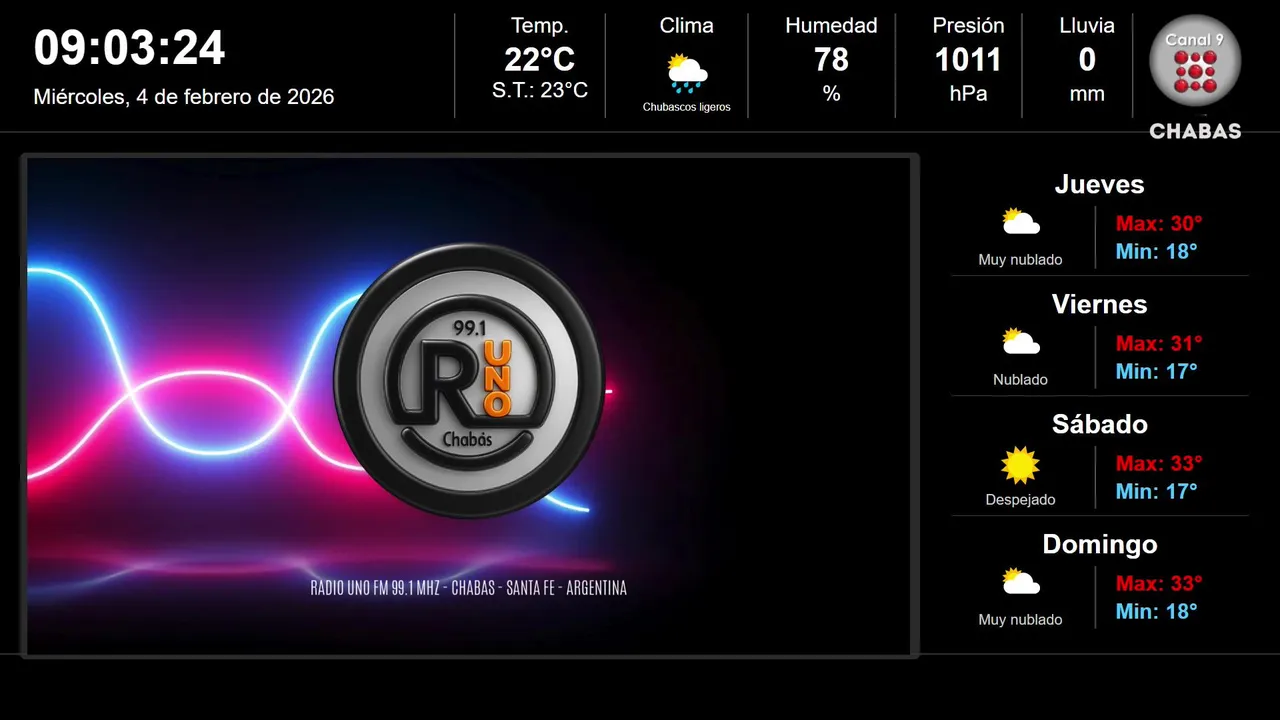Click the Presión heading
This screenshot has width=1280, height=720.
[x=968, y=26]
